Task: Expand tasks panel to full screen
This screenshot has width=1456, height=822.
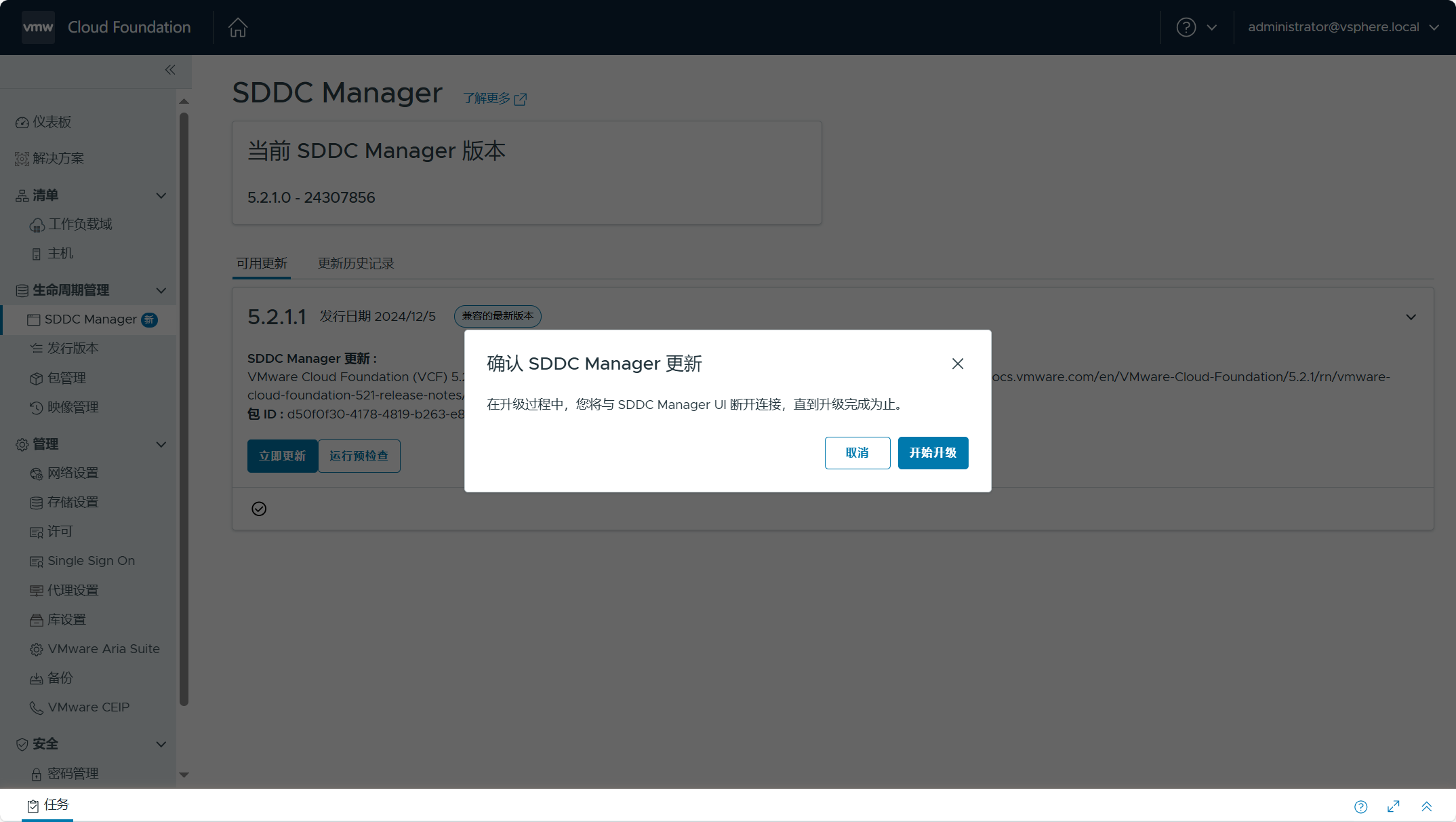Action: click(1394, 806)
